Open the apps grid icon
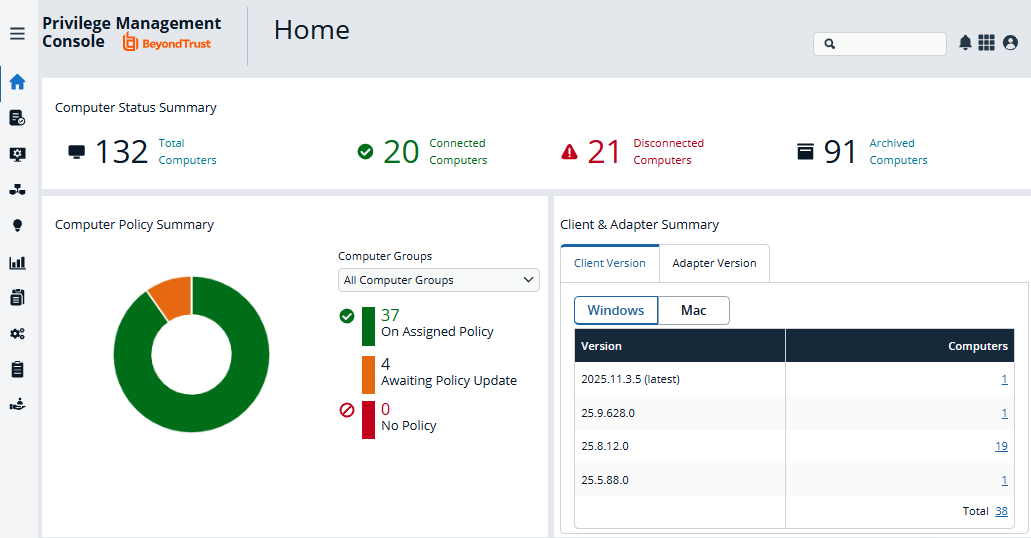 (x=986, y=43)
